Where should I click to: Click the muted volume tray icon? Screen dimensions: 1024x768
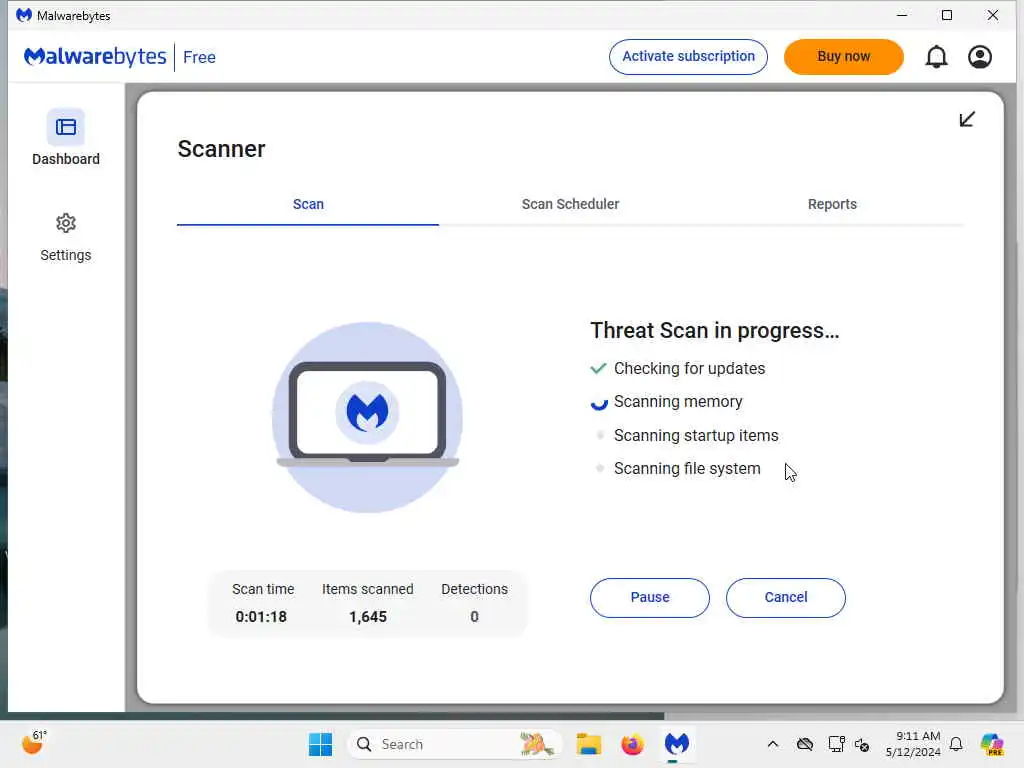coord(862,744)
